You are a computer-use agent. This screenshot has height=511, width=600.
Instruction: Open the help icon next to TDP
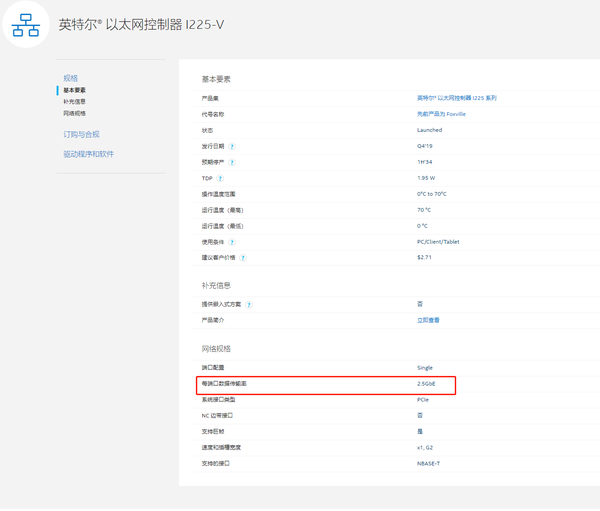(x=220, y=178)
